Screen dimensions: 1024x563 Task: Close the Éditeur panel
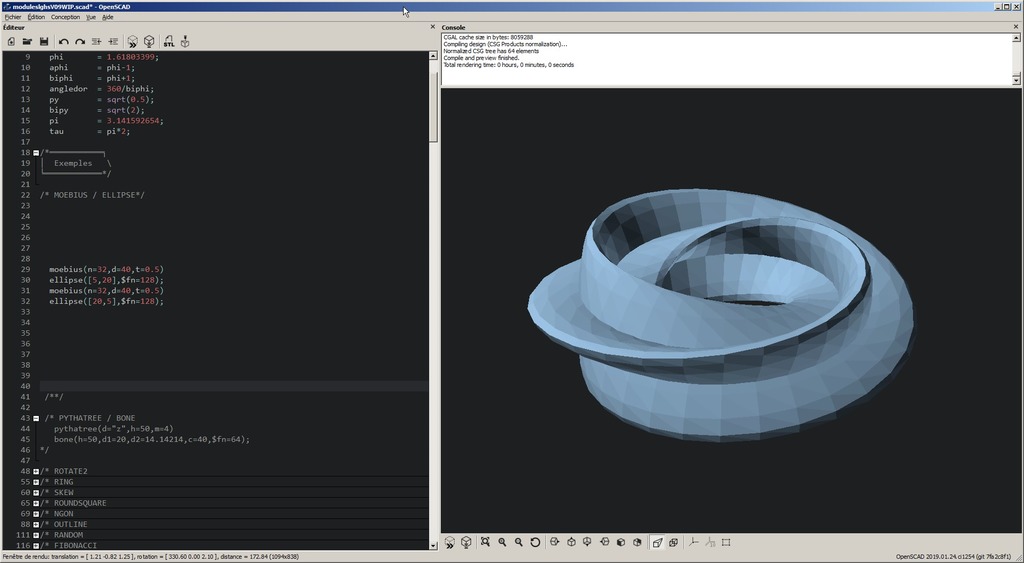coord(432,27)
